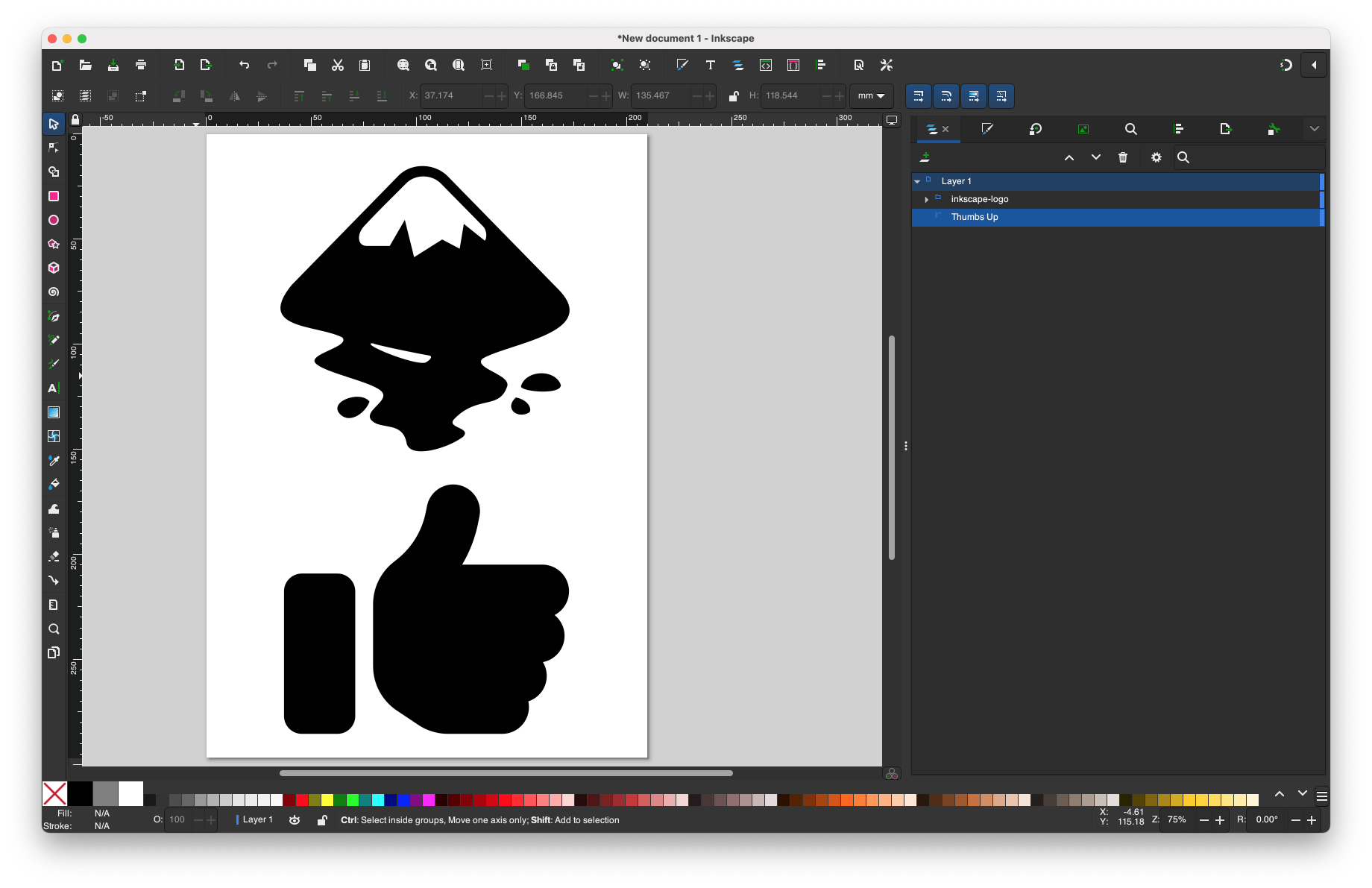Toggle scale rounded corners option
Screen dimensions: 1372x888
pos(946,95)
